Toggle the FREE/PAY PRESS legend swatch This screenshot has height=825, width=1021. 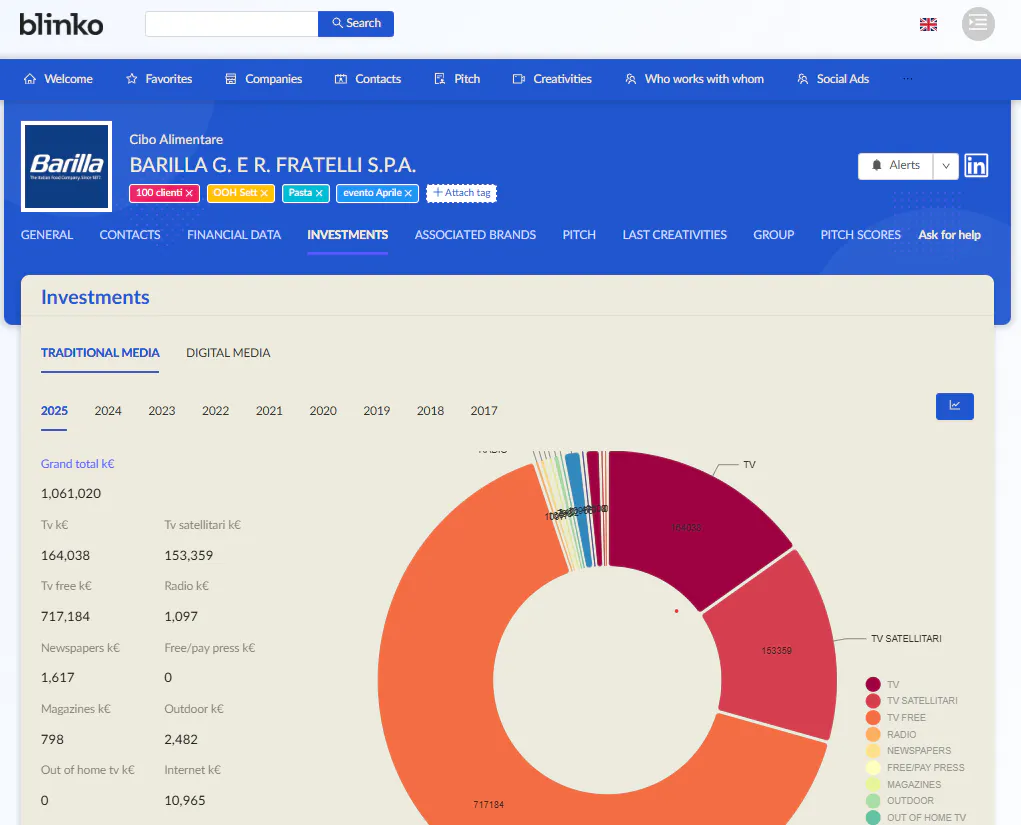click(x=873, y=768)
